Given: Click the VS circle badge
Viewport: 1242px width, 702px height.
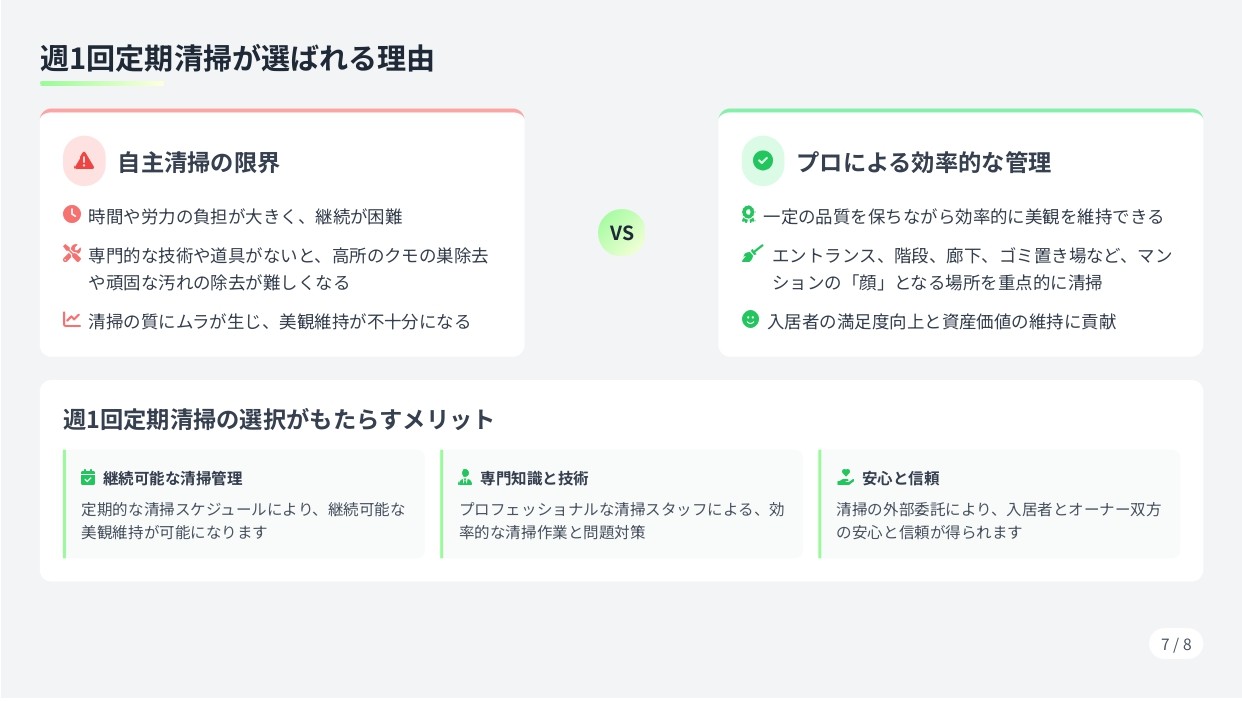Looking at the screenshot, I should coord(621,233).
